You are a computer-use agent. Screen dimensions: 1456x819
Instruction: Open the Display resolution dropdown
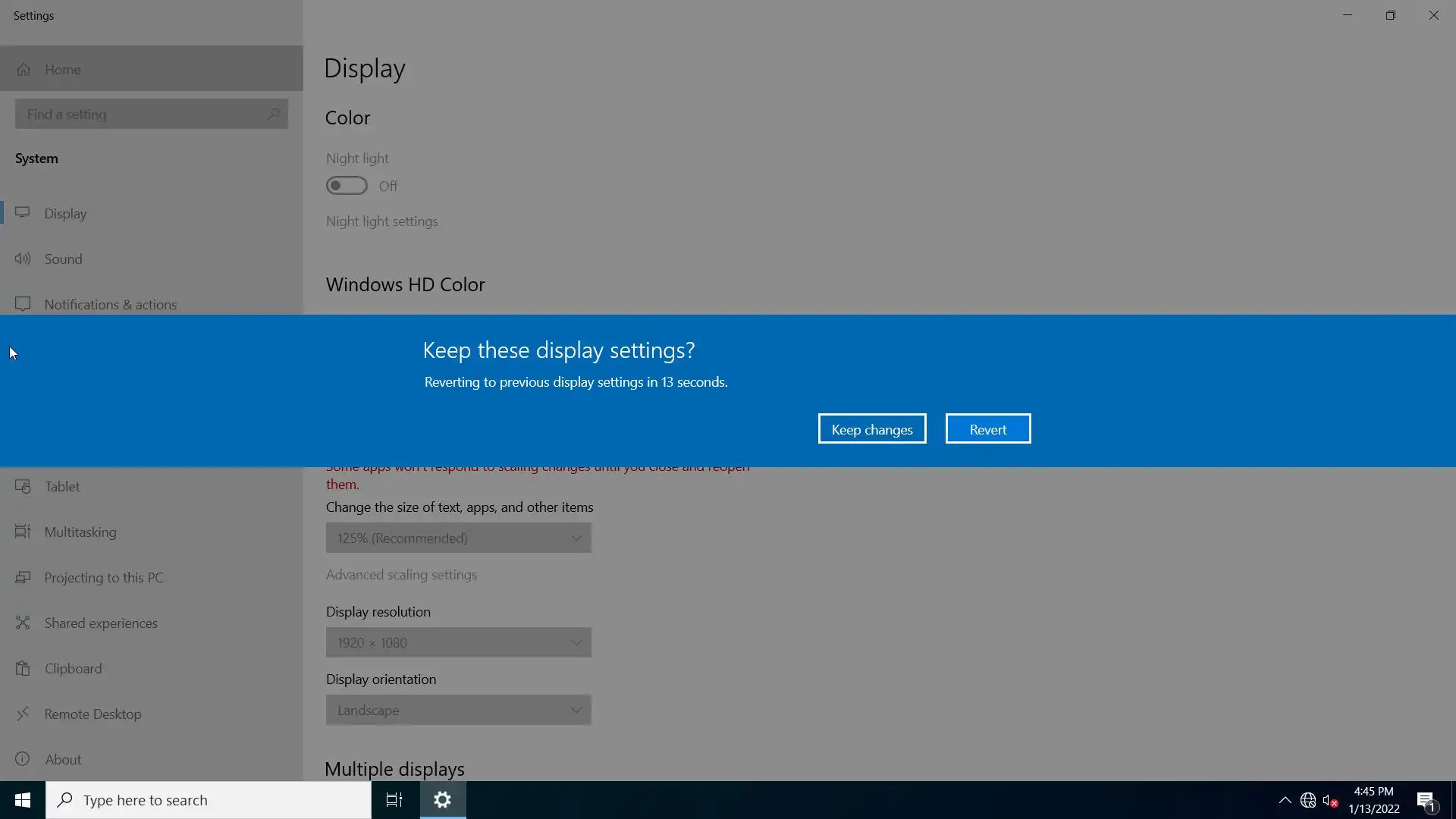point(458,642)
